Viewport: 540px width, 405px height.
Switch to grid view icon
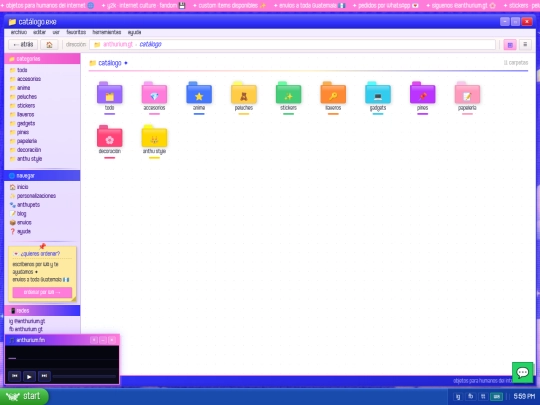click(510, 44)
